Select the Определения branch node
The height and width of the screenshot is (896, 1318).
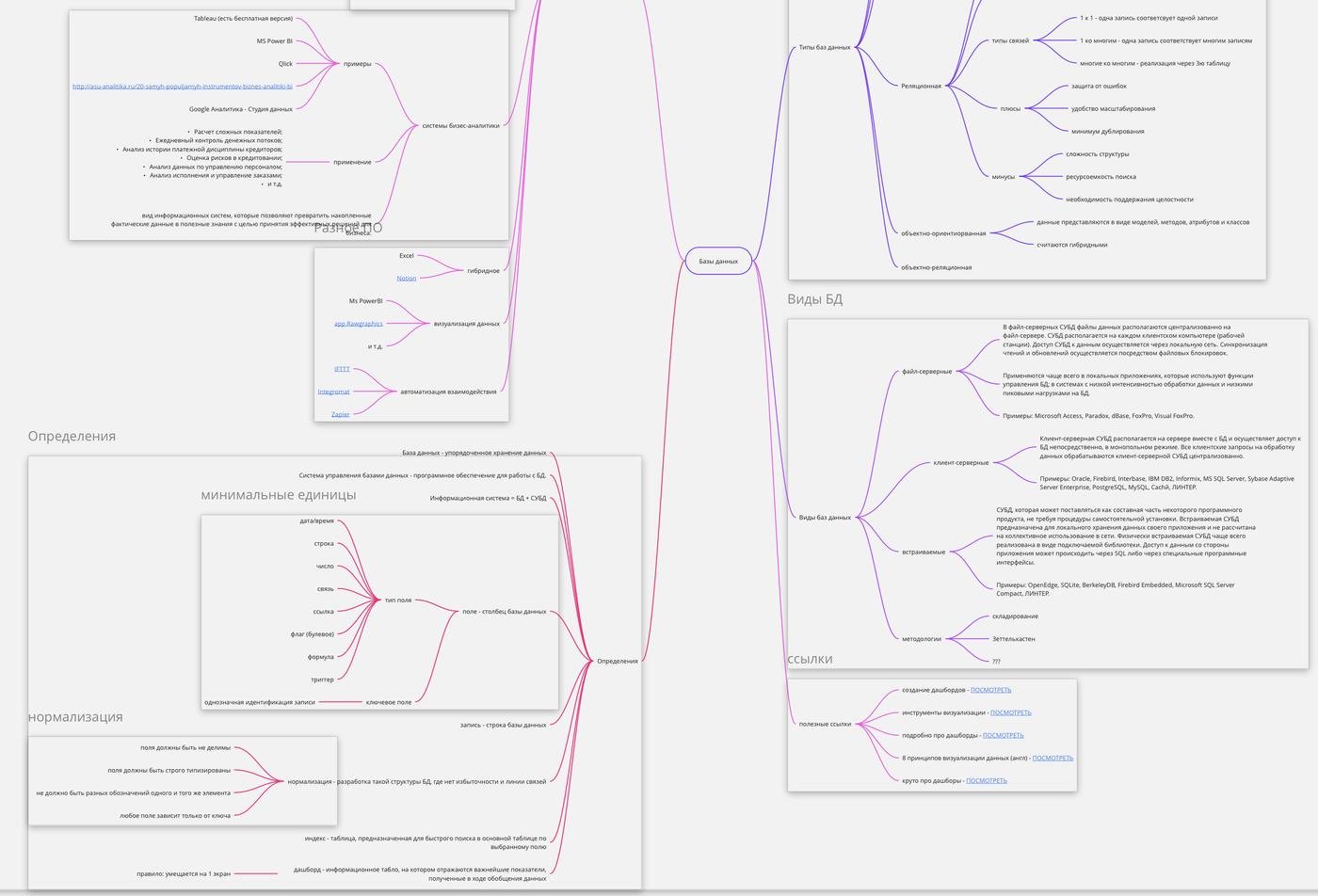[x=617, y=661]
